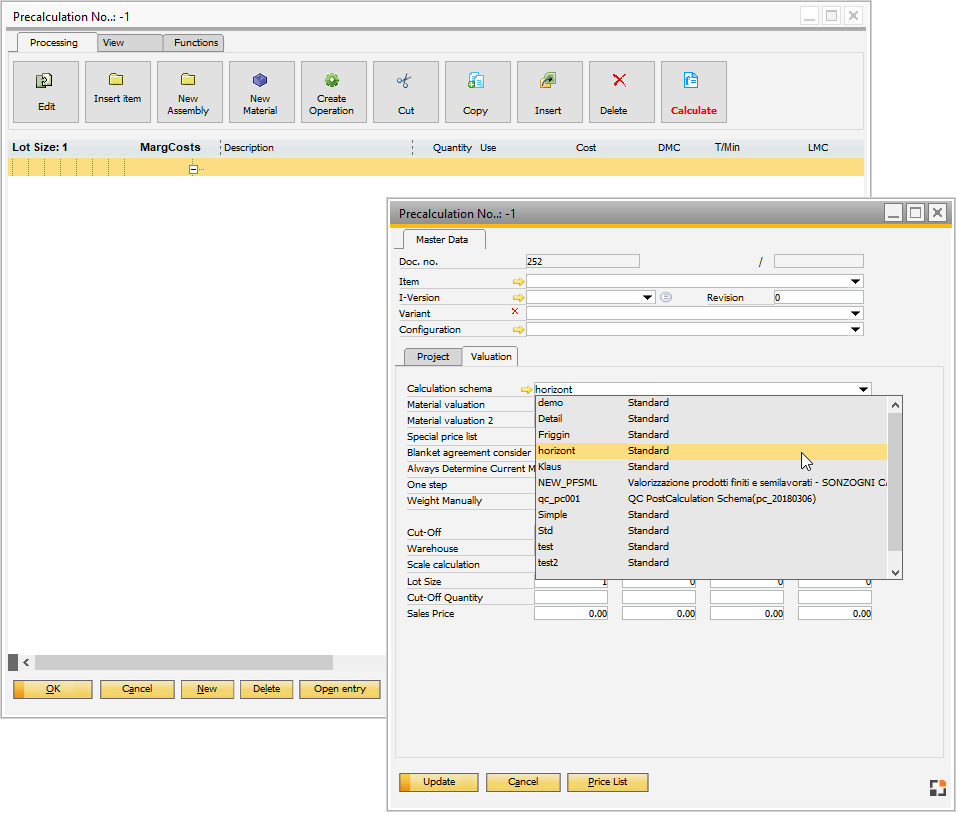Switch to the Functions tab
Viewport: 957px width, 813px height.
(193, 42)
